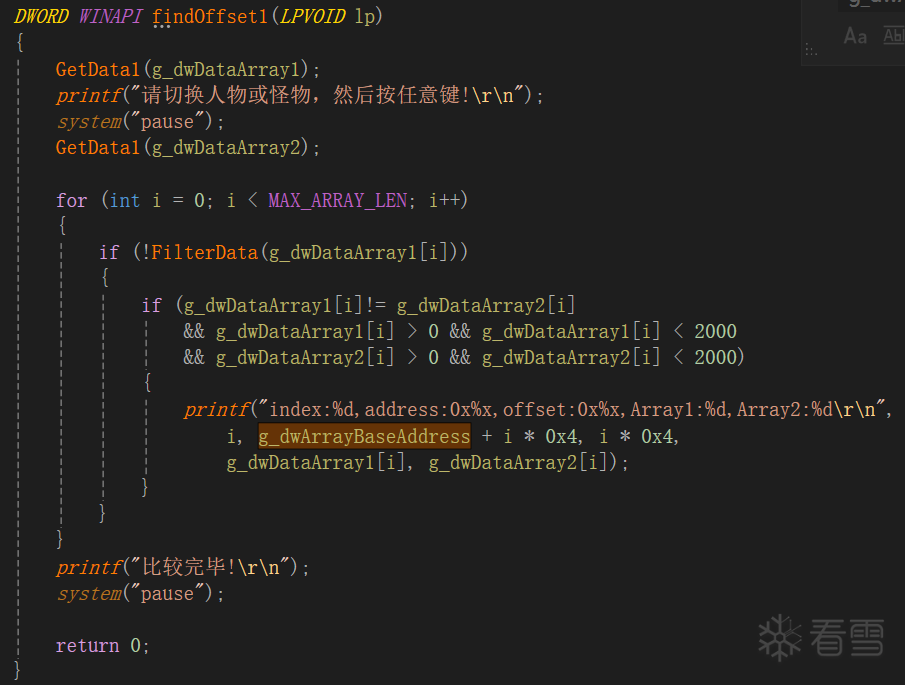905x685 pixels.
Task: Click the highlighted g_dwArrayBaseAddress identifier
Action: coord(364,437)
